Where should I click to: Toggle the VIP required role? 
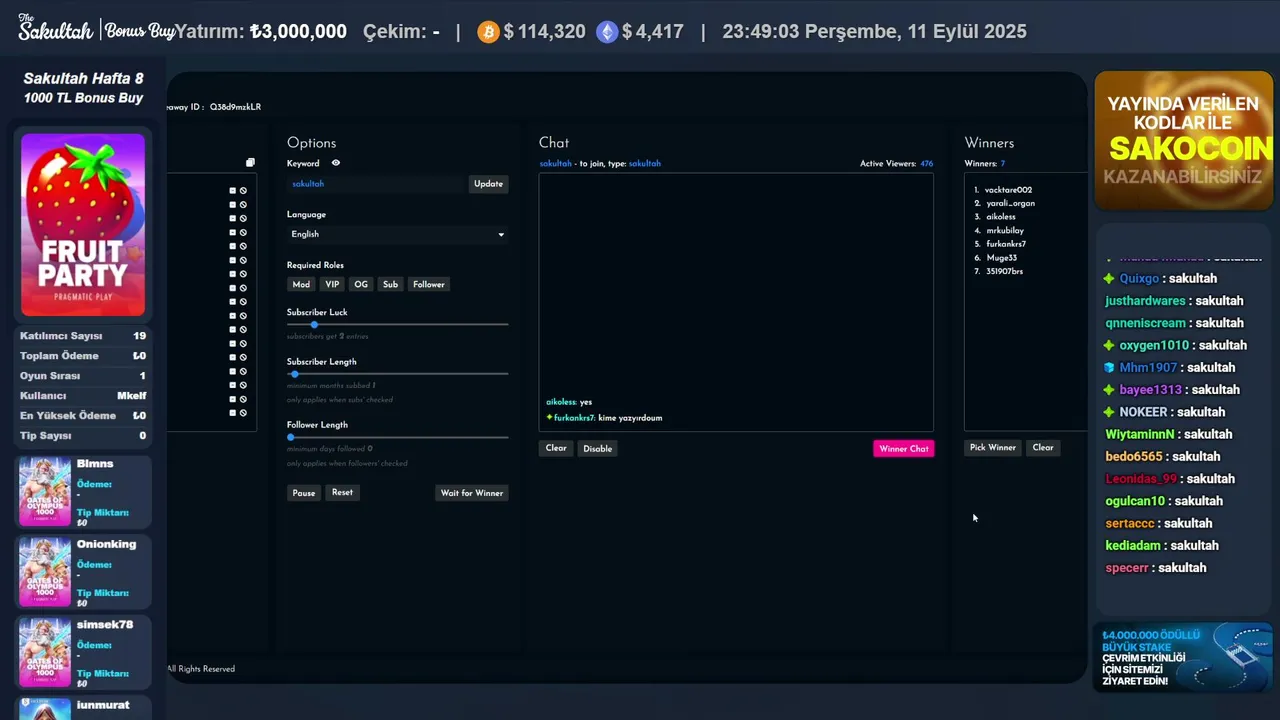click(x=332, y=285)
